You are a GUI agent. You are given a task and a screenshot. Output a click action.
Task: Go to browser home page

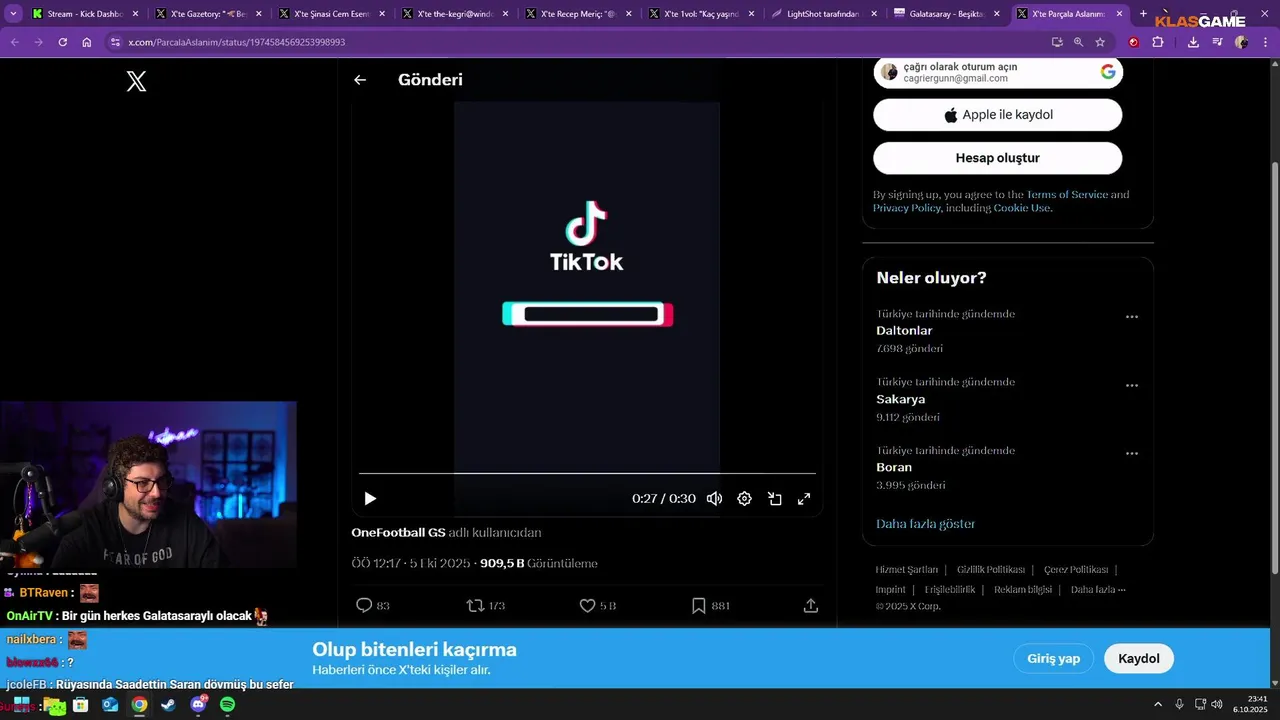87,42
